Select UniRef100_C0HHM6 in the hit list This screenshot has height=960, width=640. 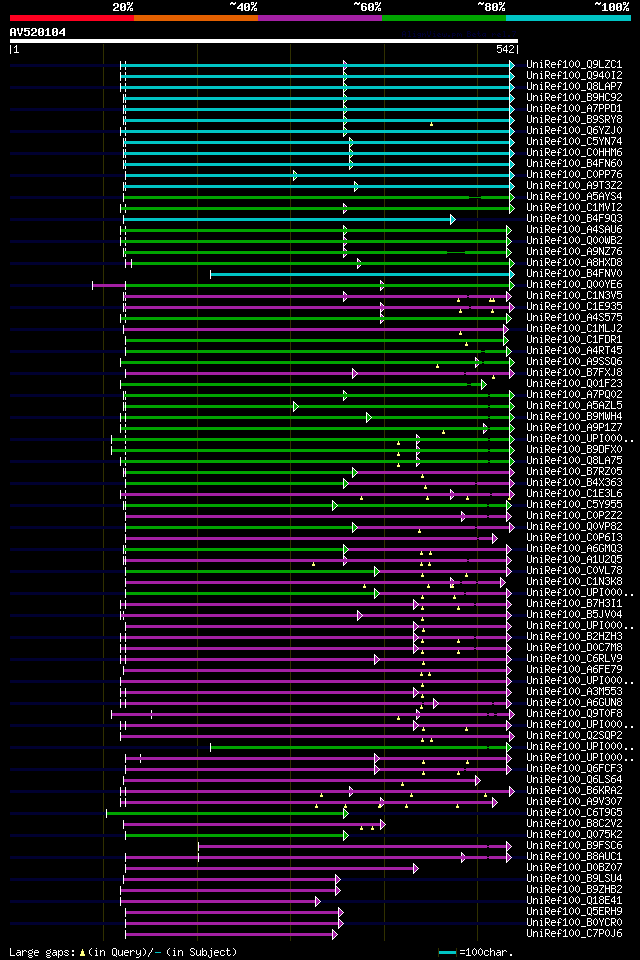click(574, 152)
